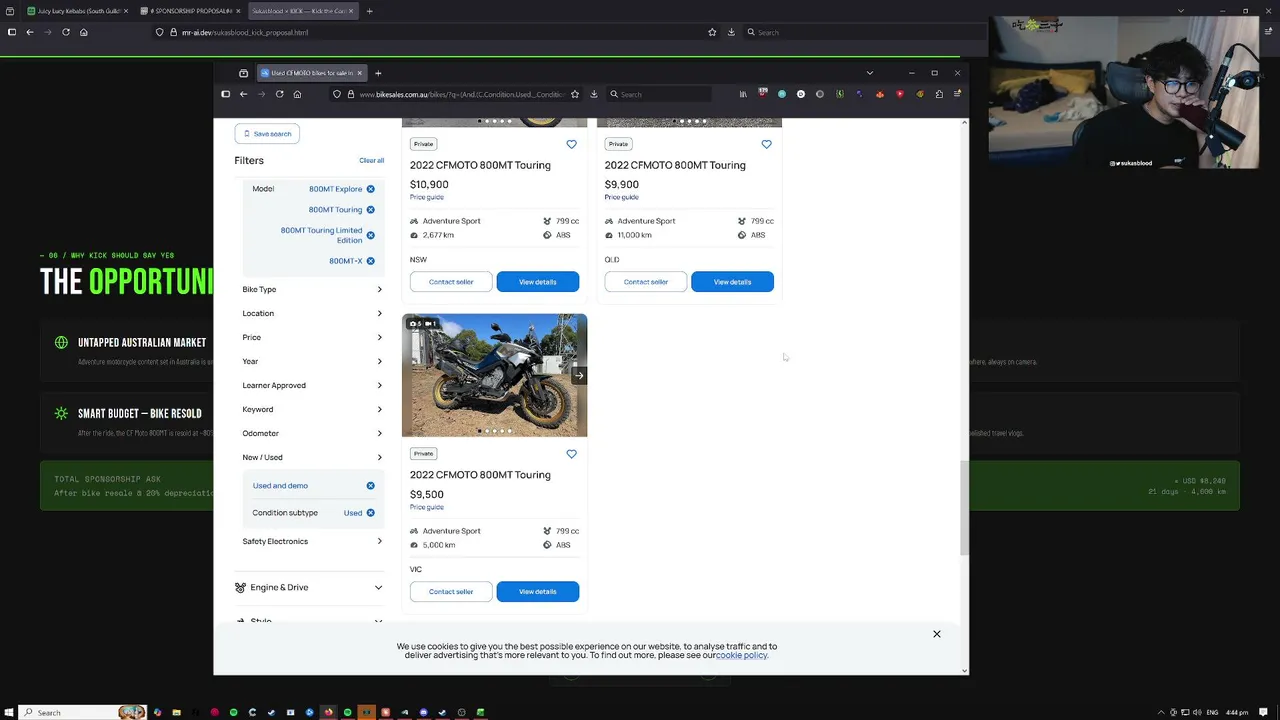
Task: View details of the $10,900 NSW bike
Action: 537,282
